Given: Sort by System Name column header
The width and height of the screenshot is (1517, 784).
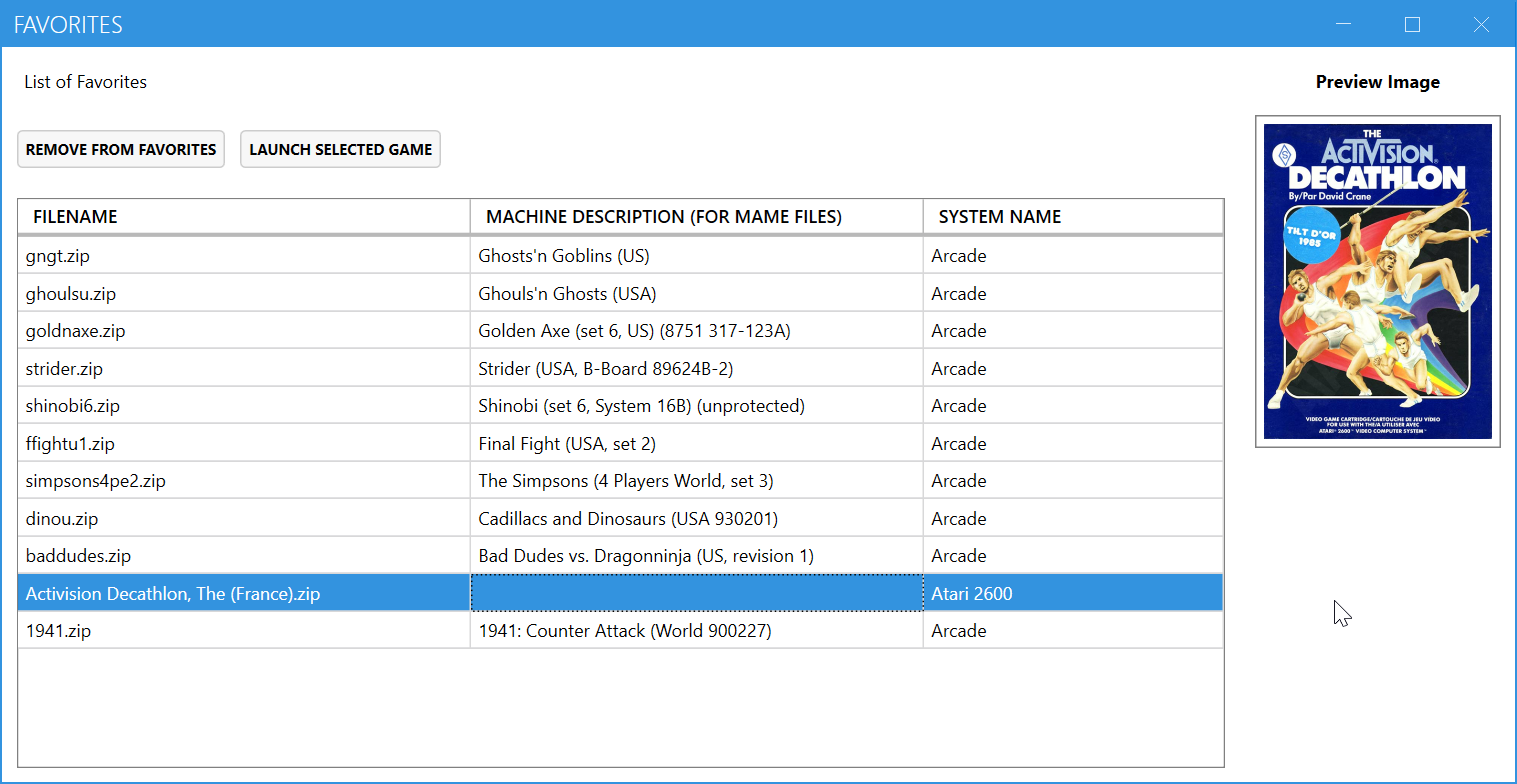Looking at the screenshot, I should pos(1073,217).
